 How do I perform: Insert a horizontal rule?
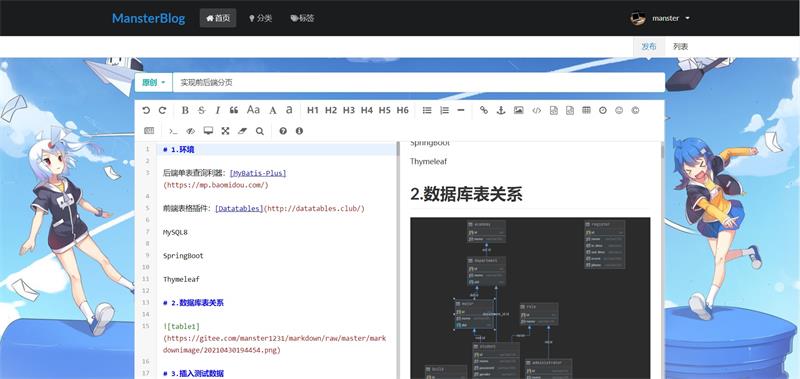click(x=461, y=110)
